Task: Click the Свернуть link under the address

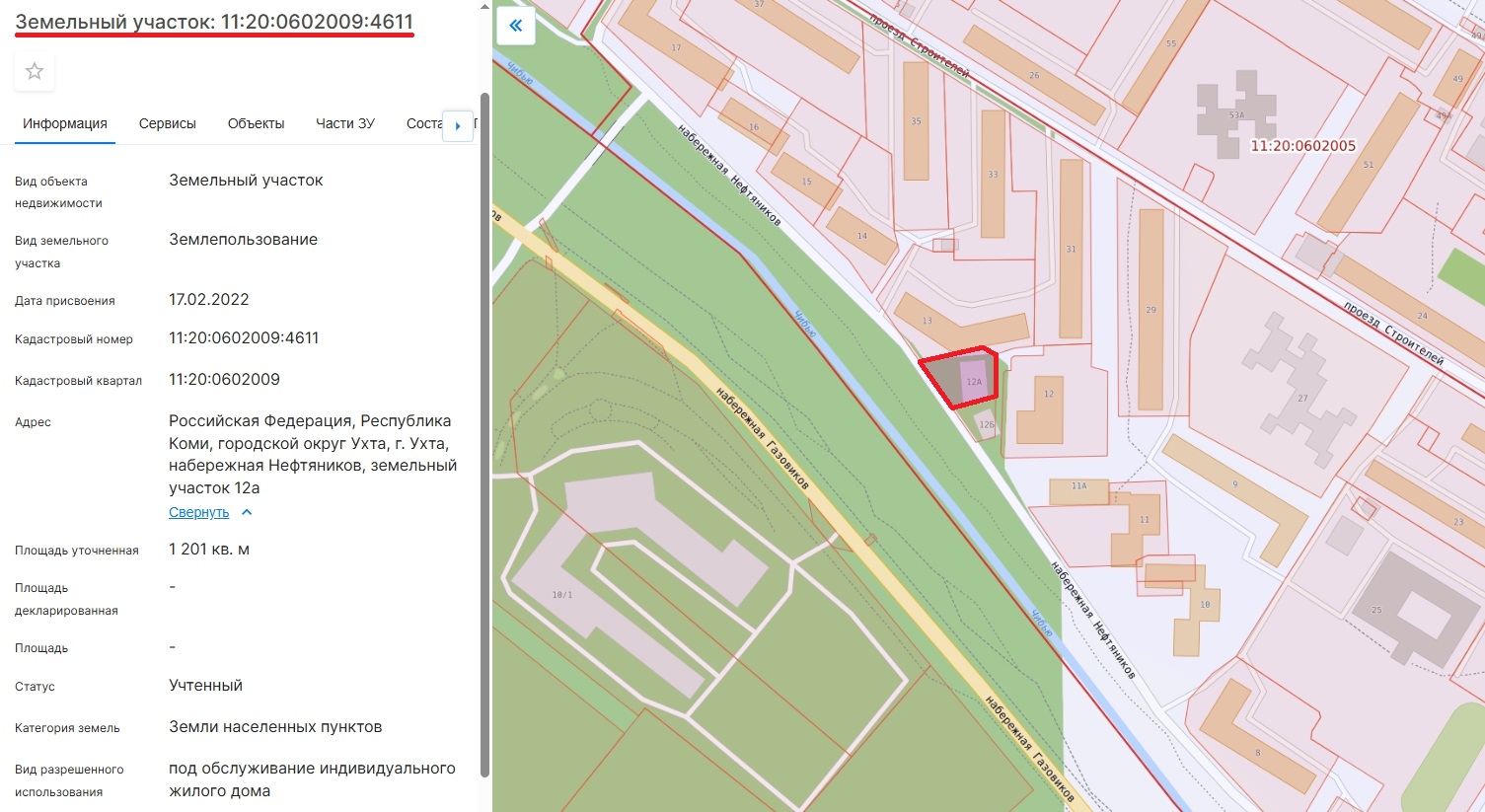Action: (x=198, y=512)
